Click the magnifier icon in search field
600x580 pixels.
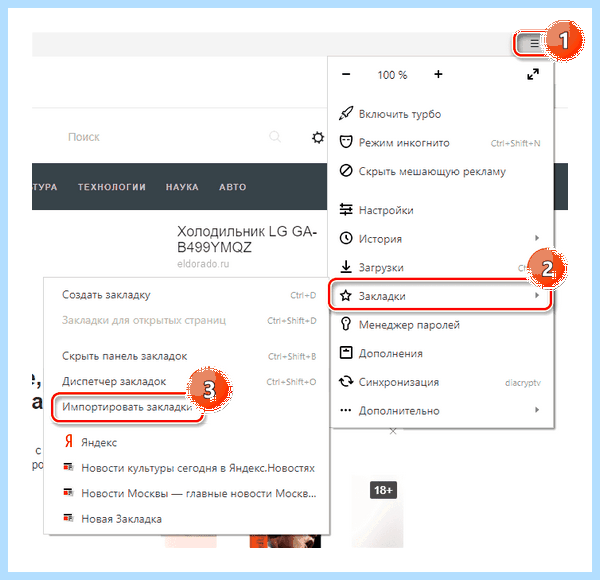[x=275, y=136]
